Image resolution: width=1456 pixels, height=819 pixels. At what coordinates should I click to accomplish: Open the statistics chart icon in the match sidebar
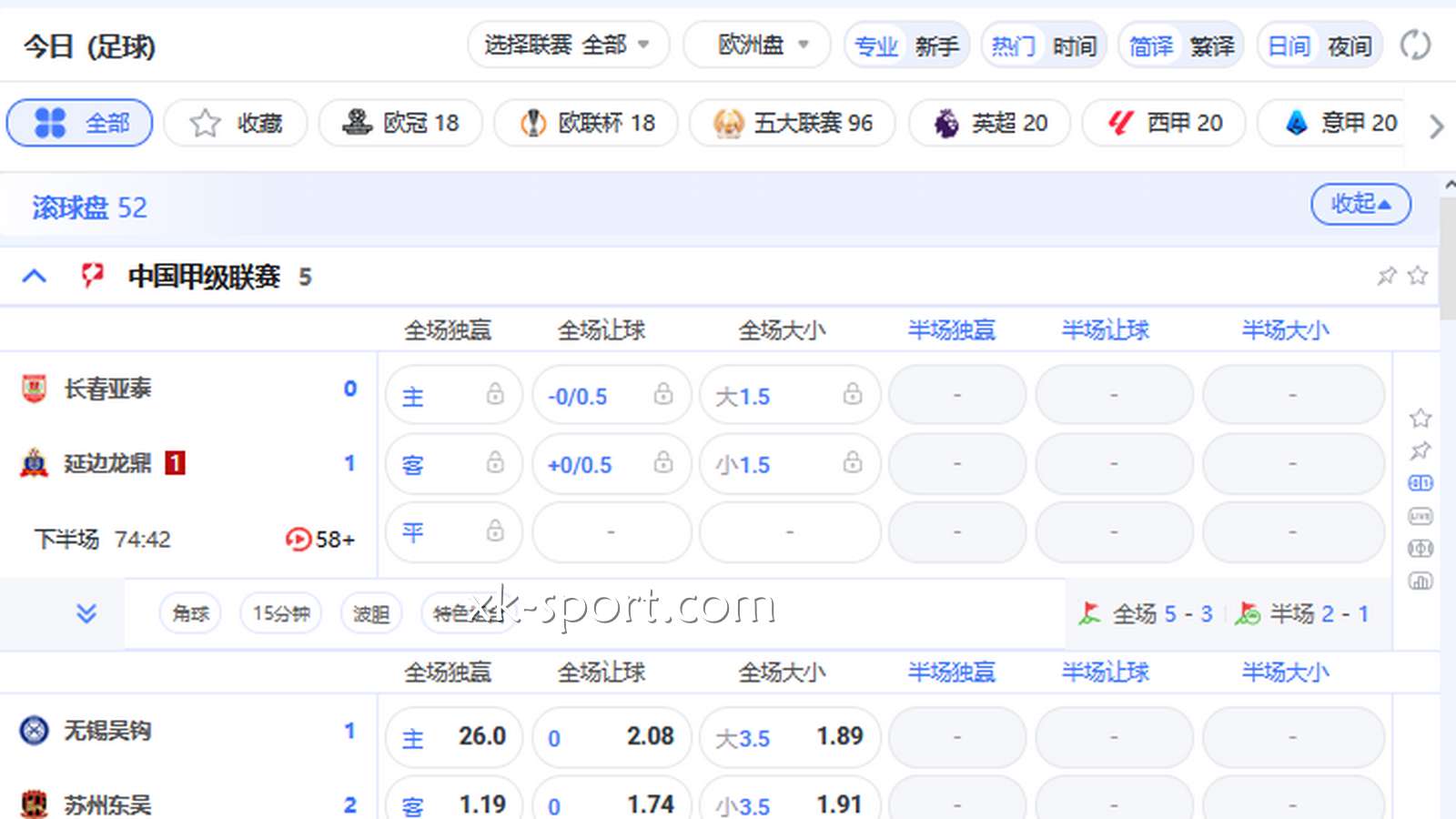tap(1421, 581)
